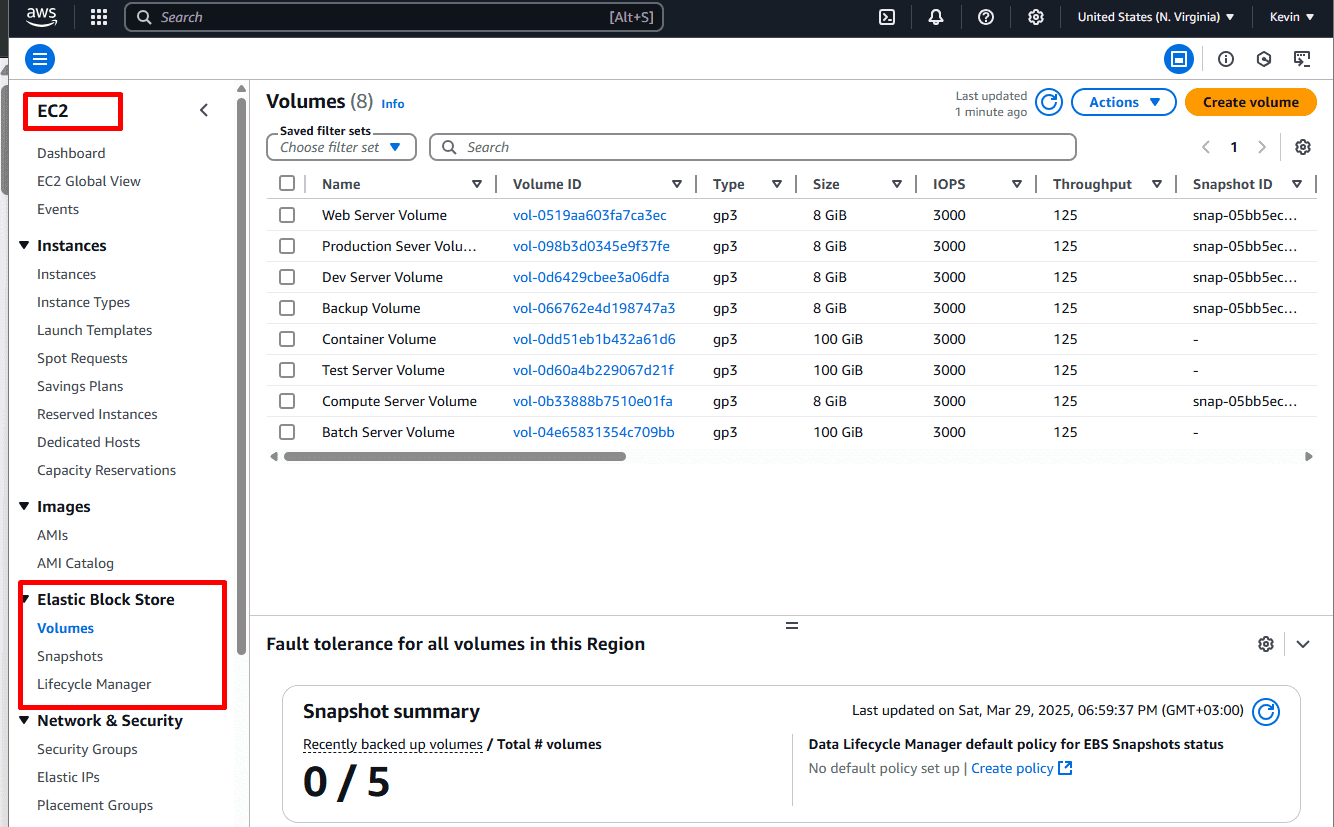This screenshot has width=1334, height=827.
Task: Go to Security Groups in the sidebar
Action: [x=87, y=749]
